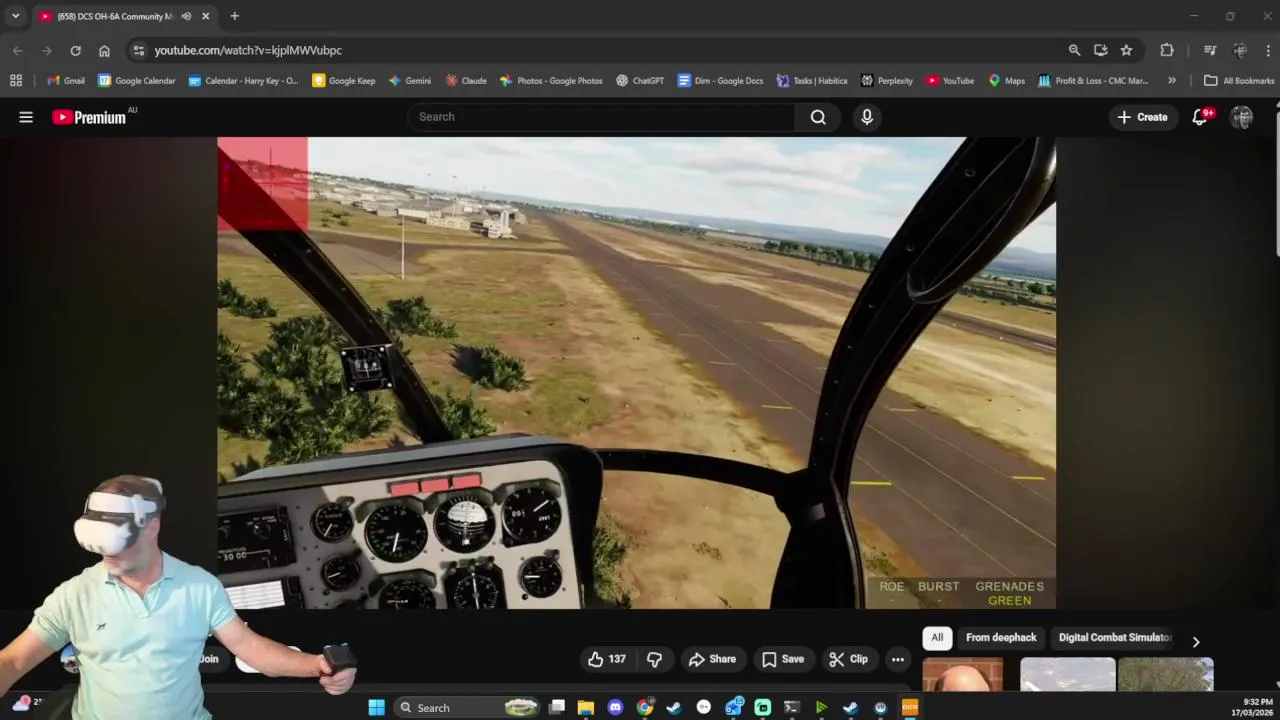The image size is (1280, 720).
Task: Open the Maps bookmark
Action: click(1007, 80)
